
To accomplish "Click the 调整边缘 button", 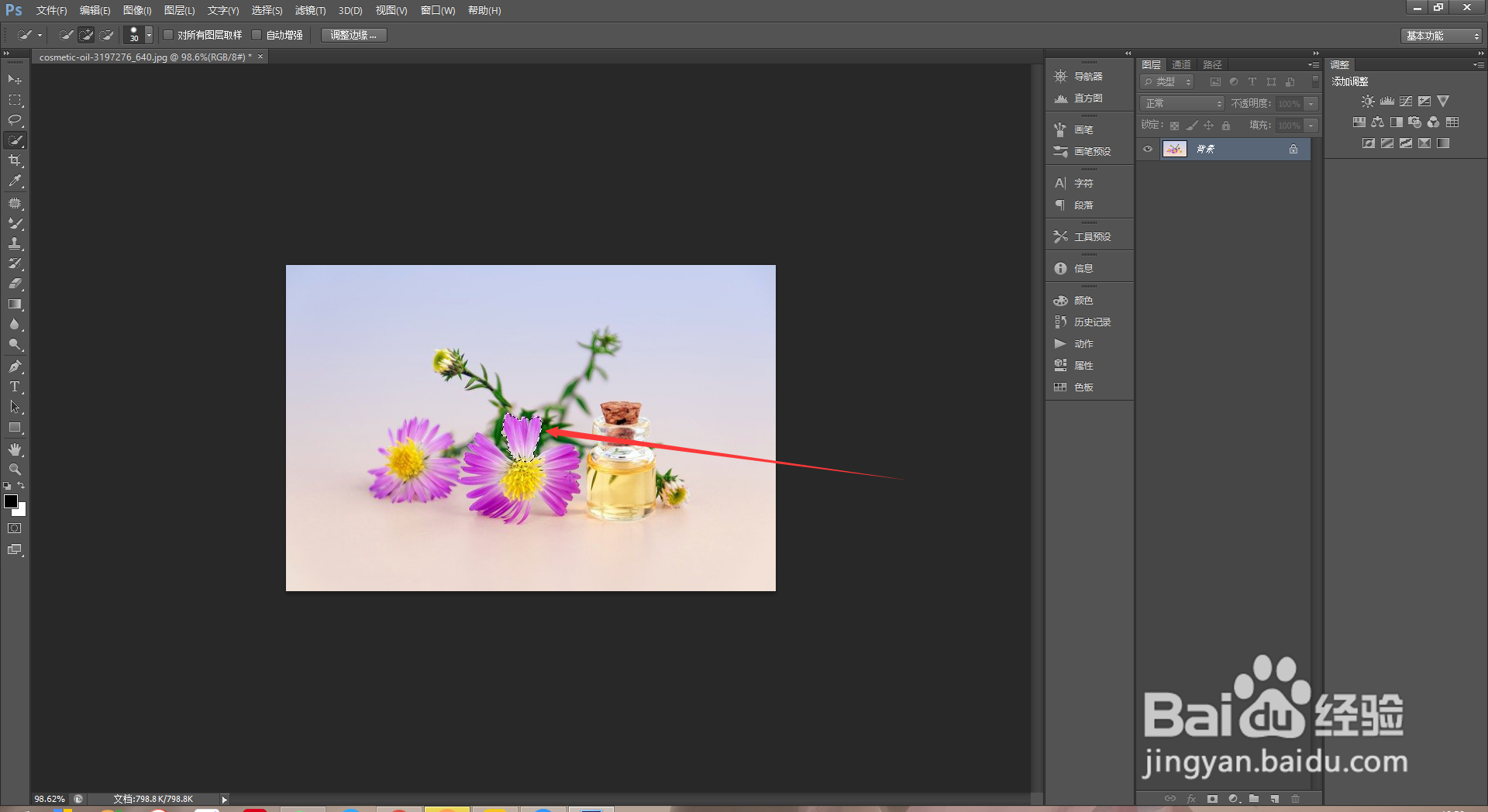I will tap(353, 35).
